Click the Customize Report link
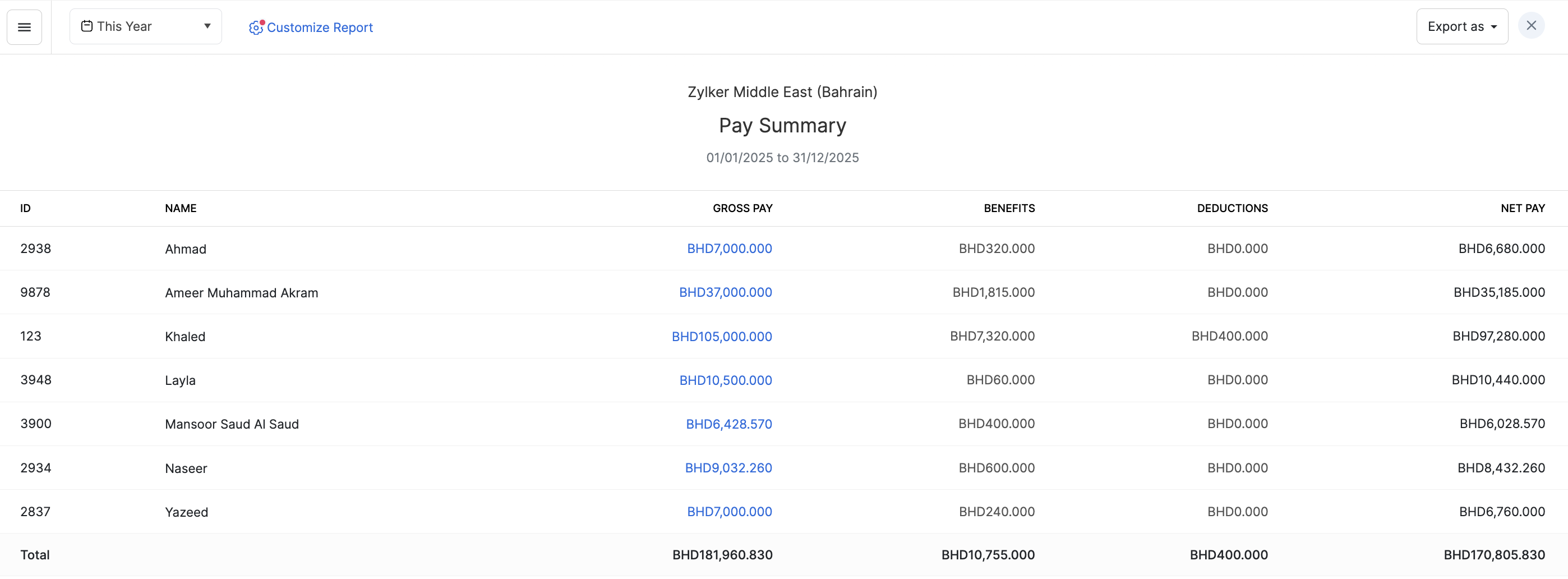 (320, 27)
